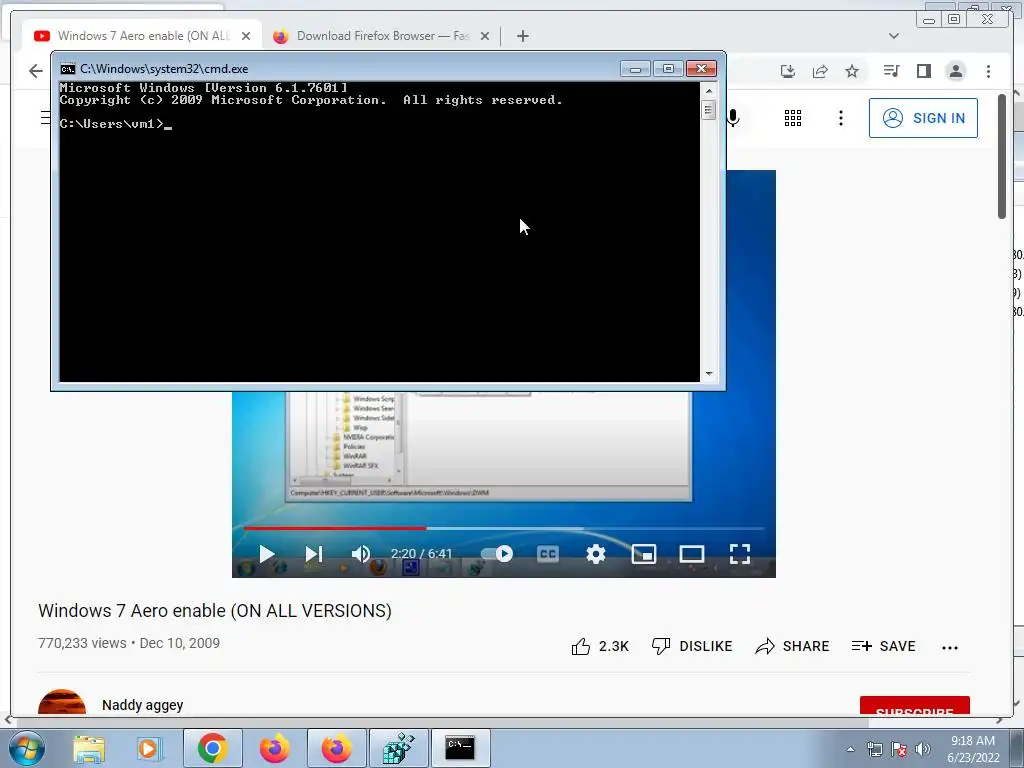
Task: Skip to next video
Action: tap(314, 554)
